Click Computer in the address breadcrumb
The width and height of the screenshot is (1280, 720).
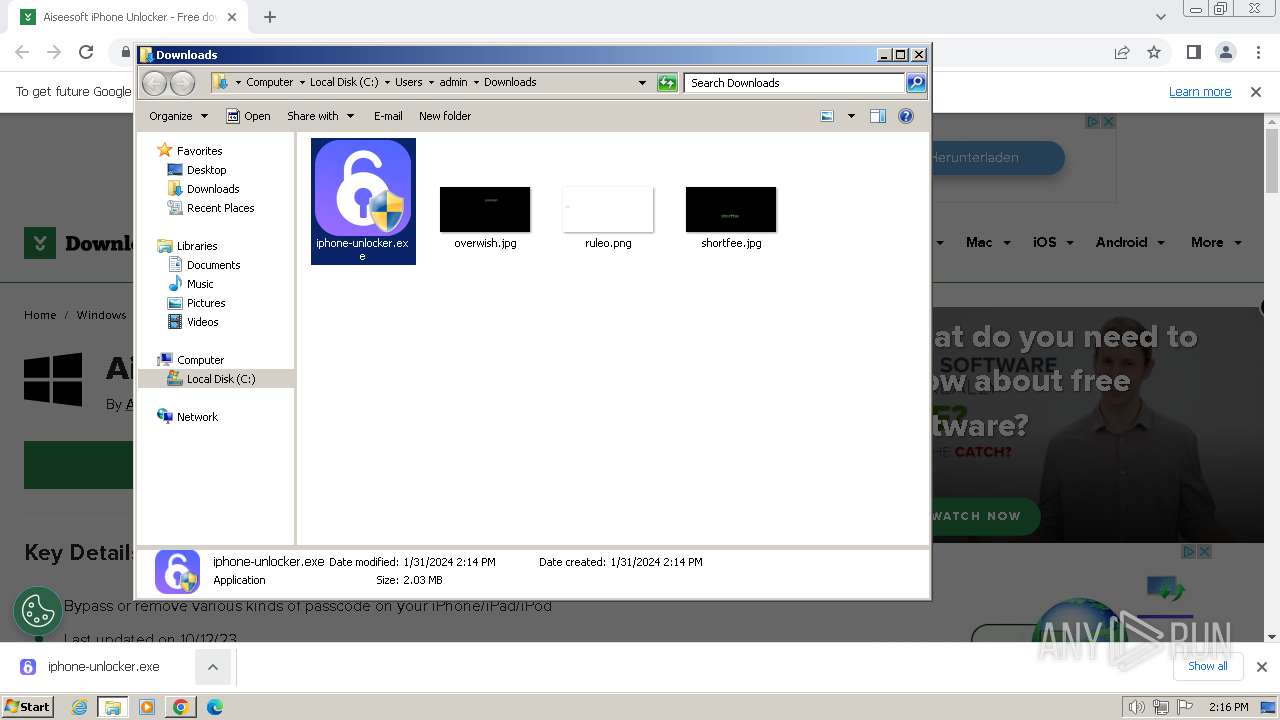pos(270,83)
